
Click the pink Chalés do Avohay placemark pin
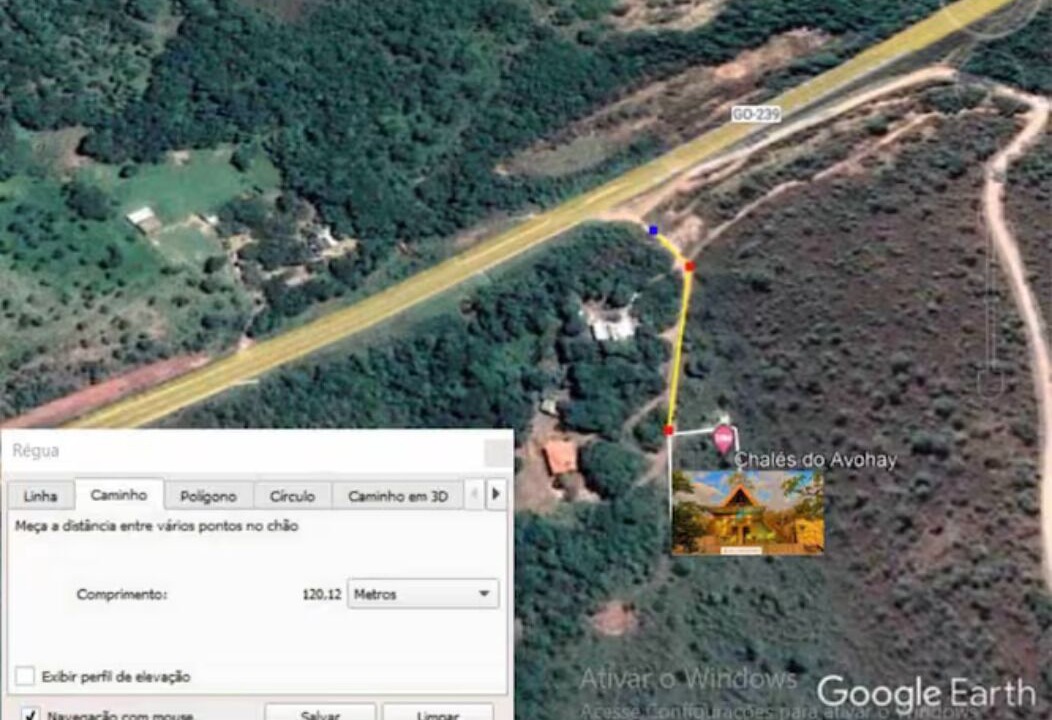tap(722, 440)
